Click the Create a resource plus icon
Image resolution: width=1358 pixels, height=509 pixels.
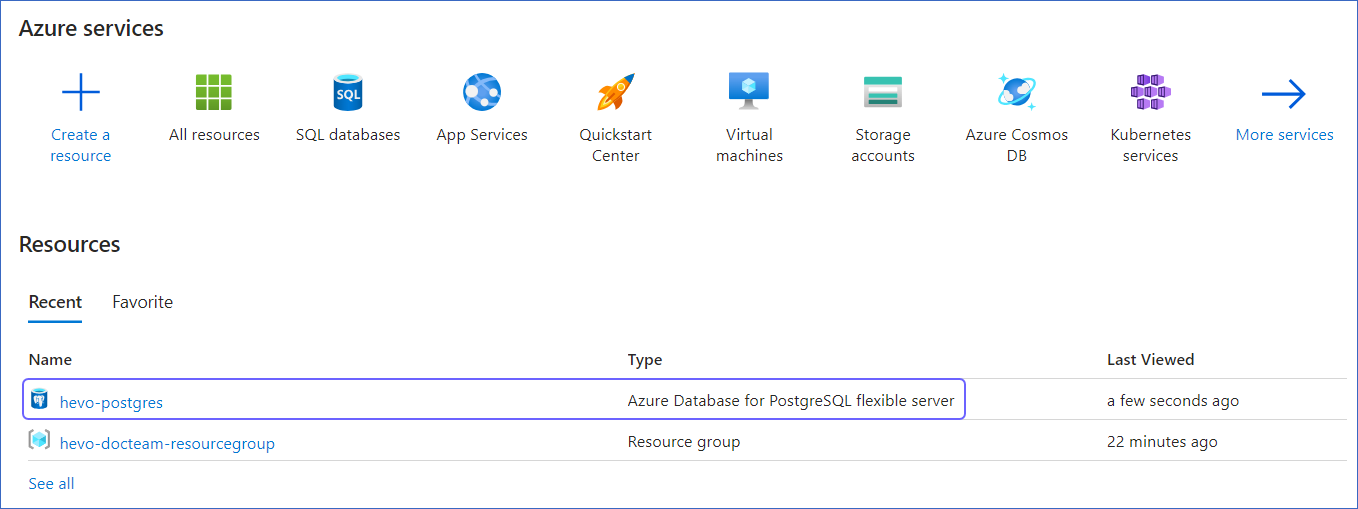tap(81, 93)
